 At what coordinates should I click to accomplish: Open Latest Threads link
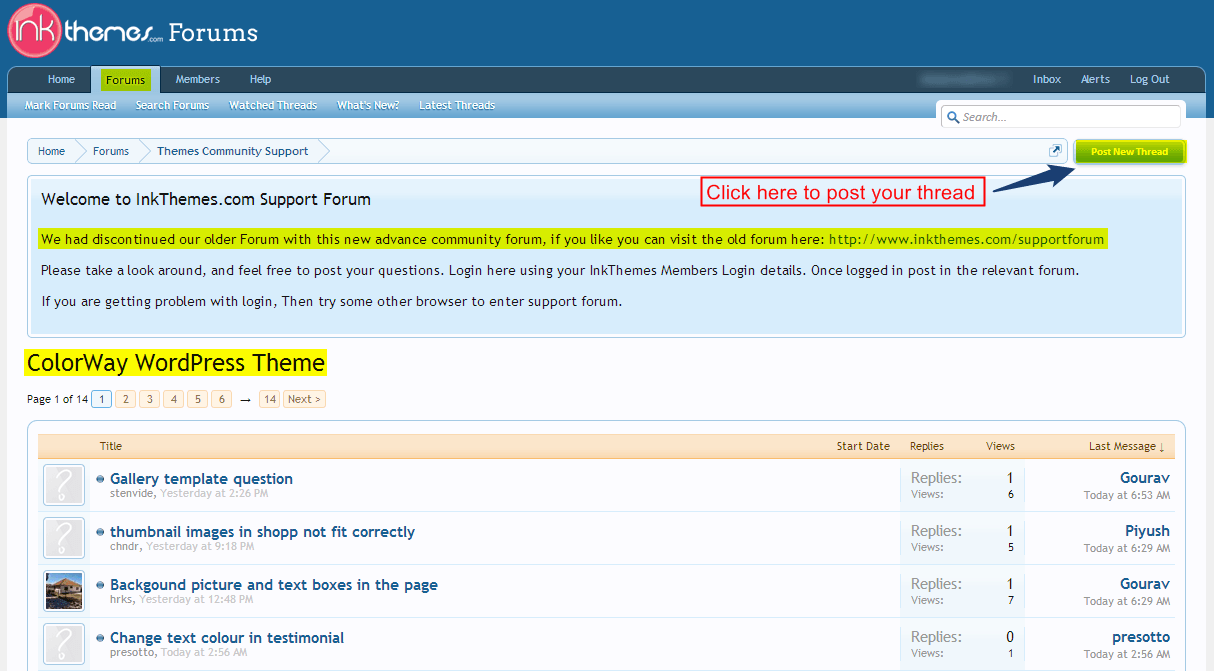point(457,105)
